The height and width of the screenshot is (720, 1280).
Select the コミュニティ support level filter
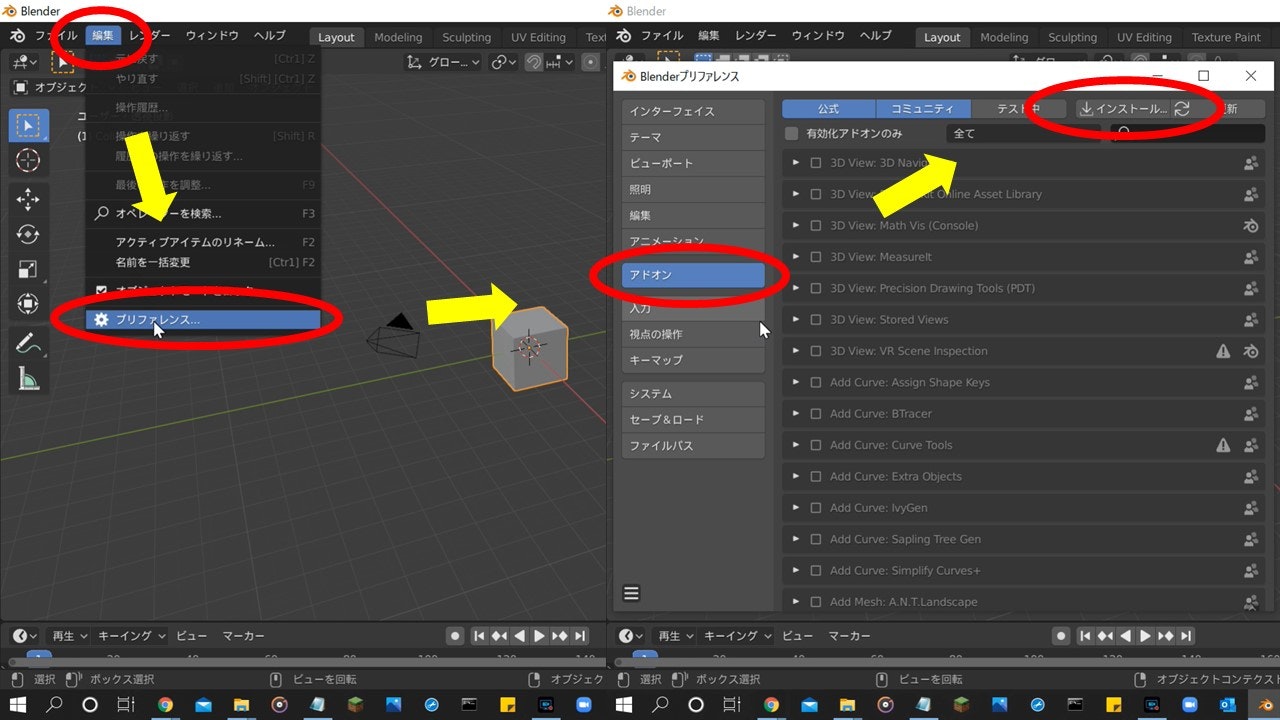(922, 109)
